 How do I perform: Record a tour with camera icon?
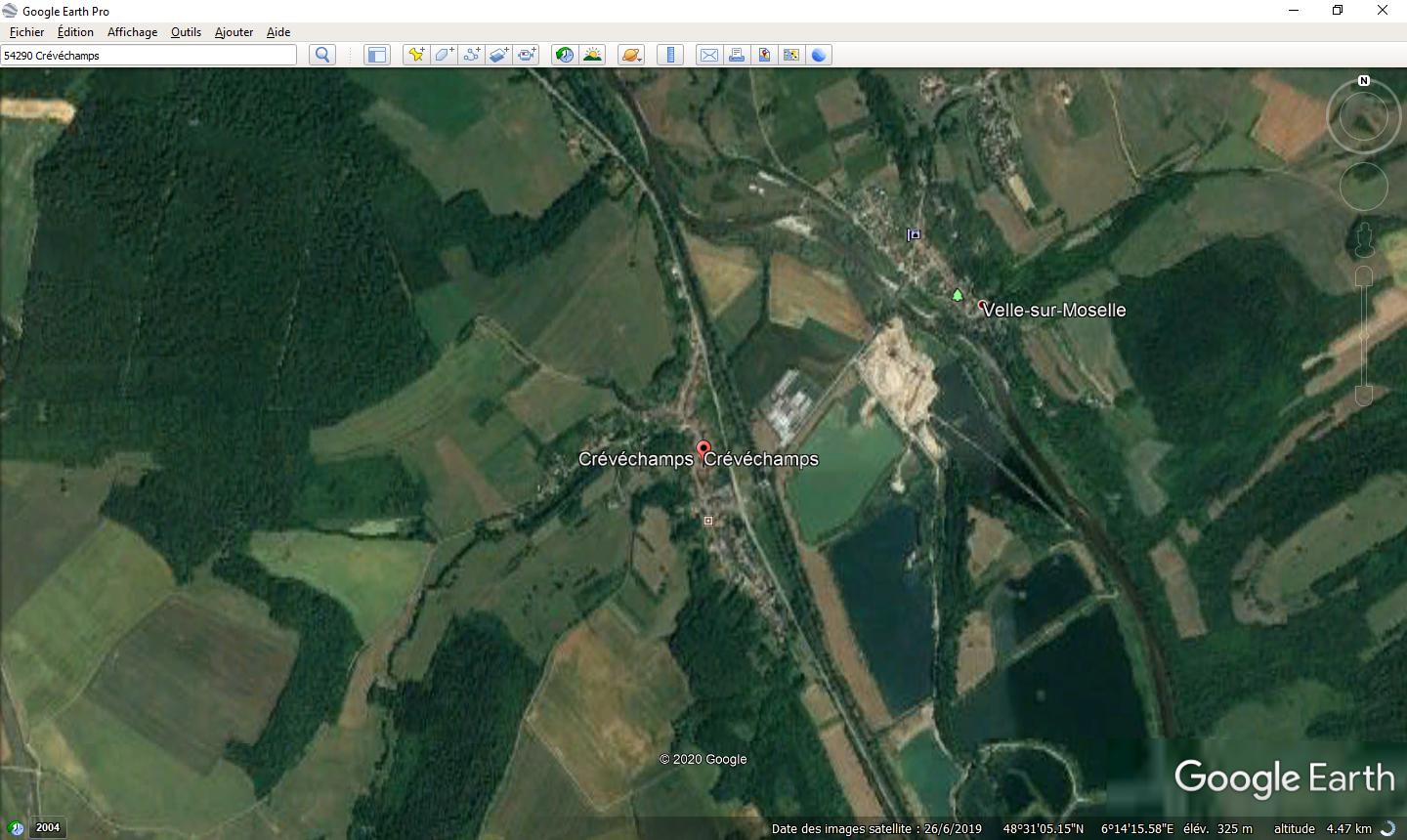pos(526,55)
